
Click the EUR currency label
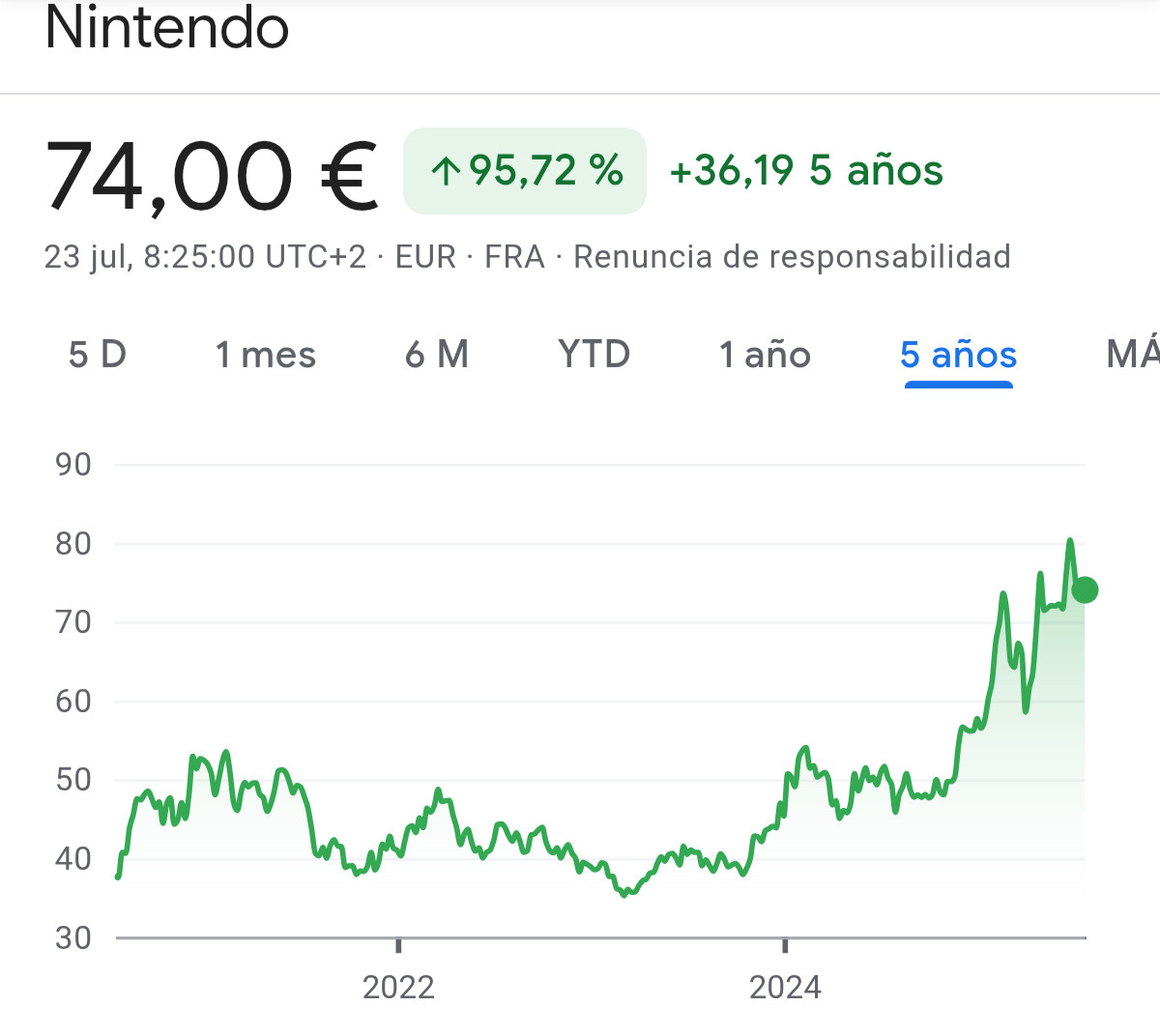[425, 257]
